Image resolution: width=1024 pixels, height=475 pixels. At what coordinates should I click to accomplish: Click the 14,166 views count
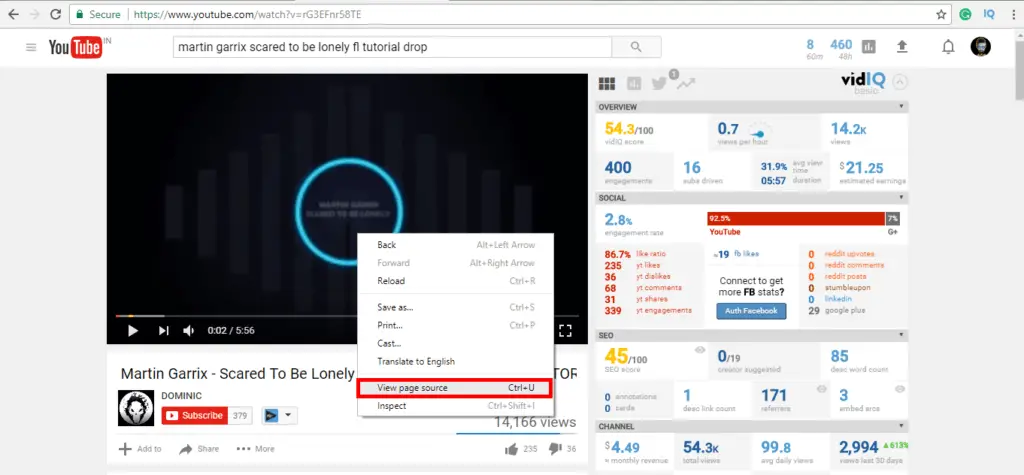[x=535, y=422]
